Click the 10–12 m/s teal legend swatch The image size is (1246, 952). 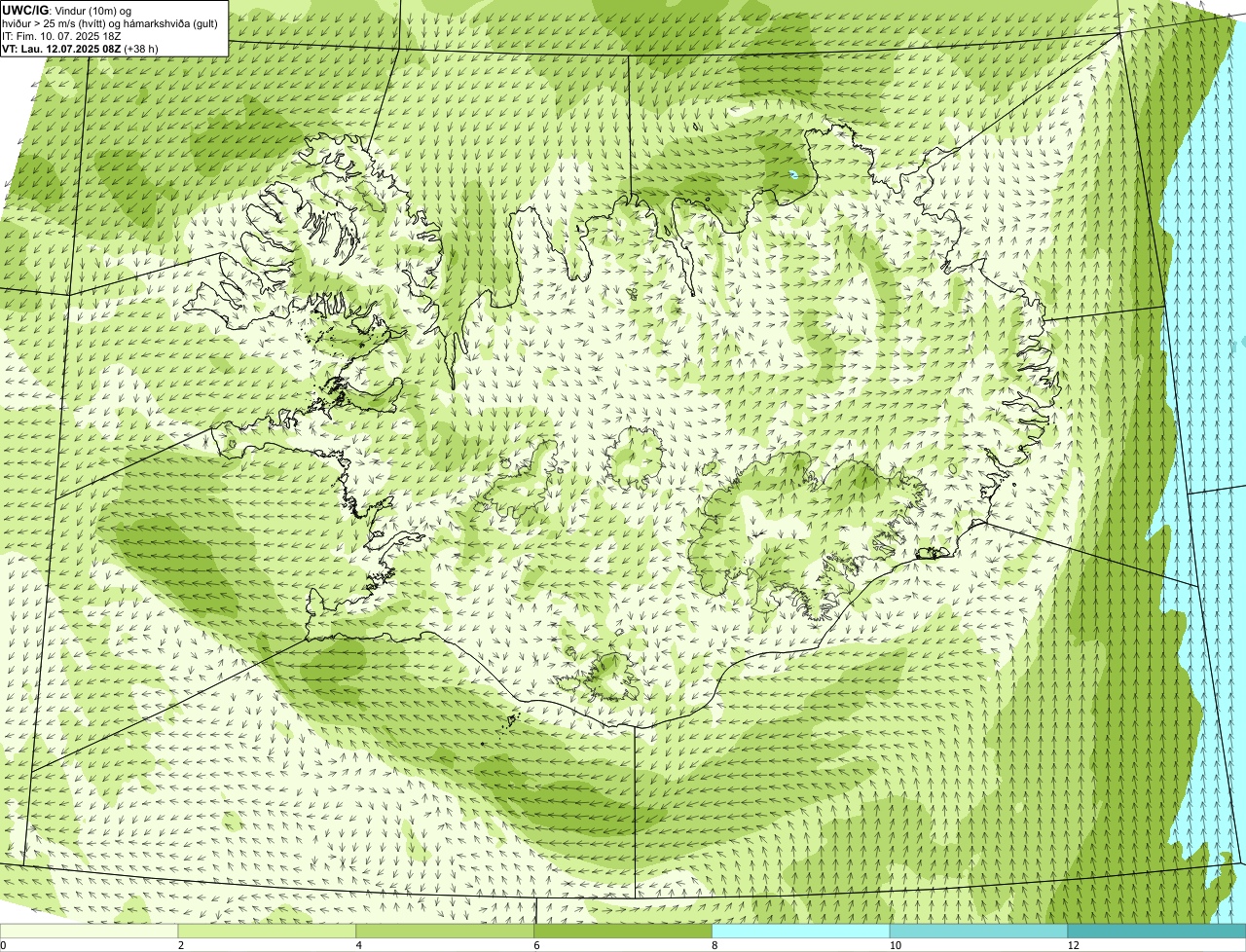tap(978, 931)
